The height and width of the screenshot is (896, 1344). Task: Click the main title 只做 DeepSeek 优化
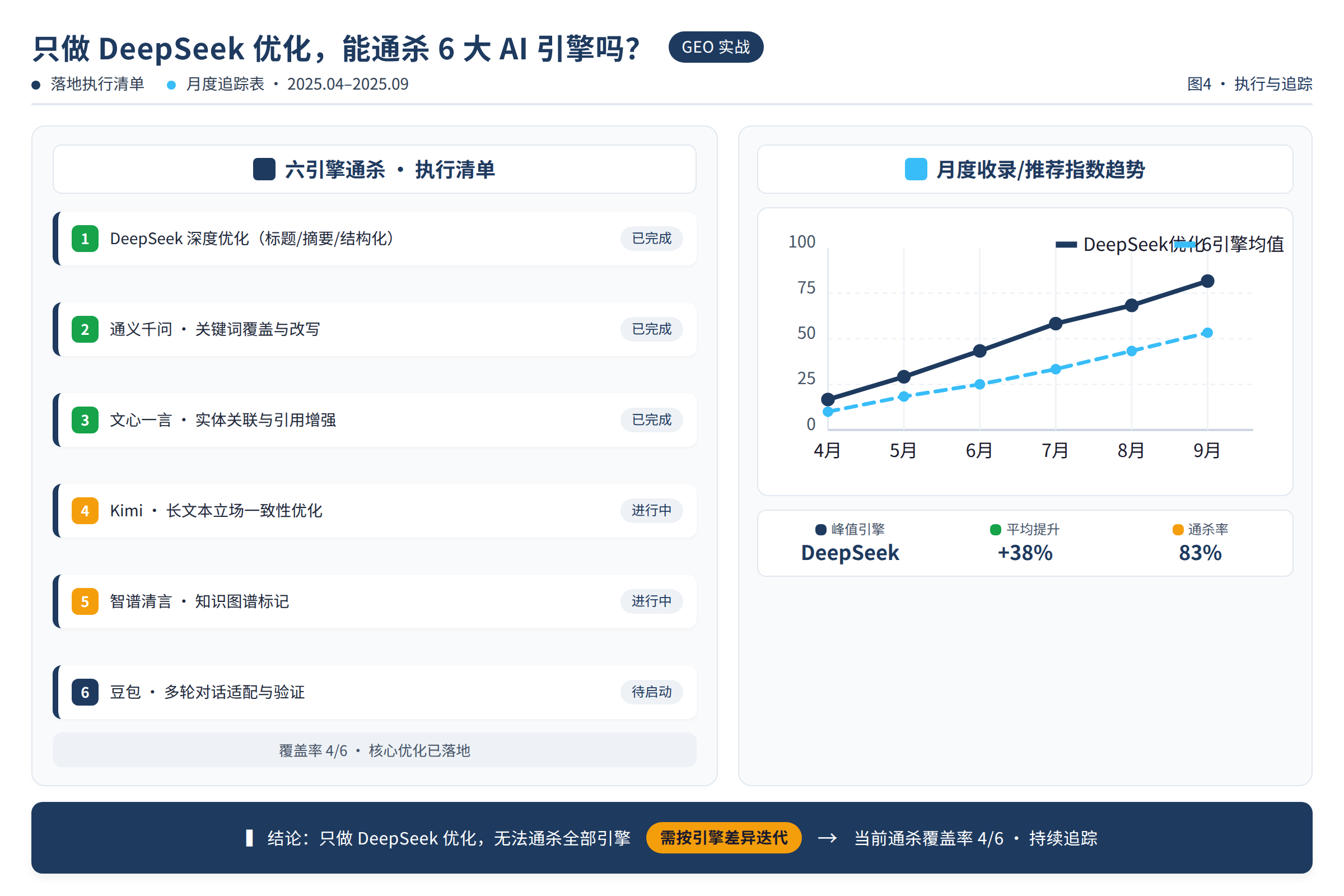click(x=336, y=49)
